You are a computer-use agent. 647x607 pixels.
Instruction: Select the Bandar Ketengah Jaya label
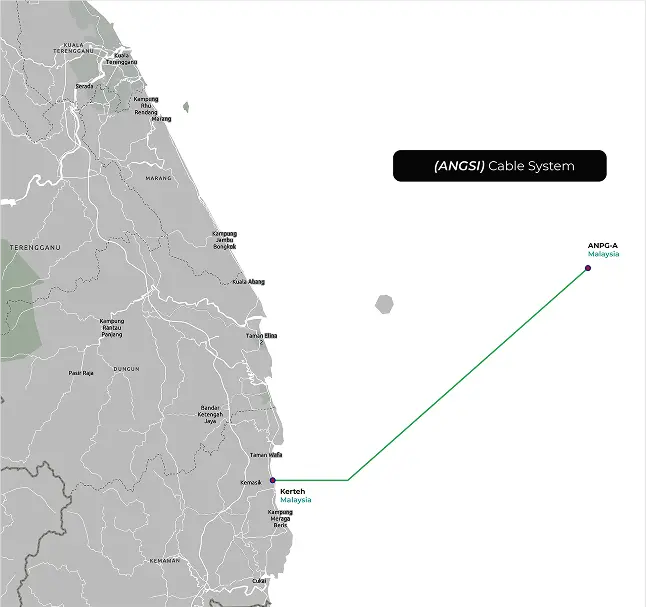pyautogui.click(x=210, y=414)
